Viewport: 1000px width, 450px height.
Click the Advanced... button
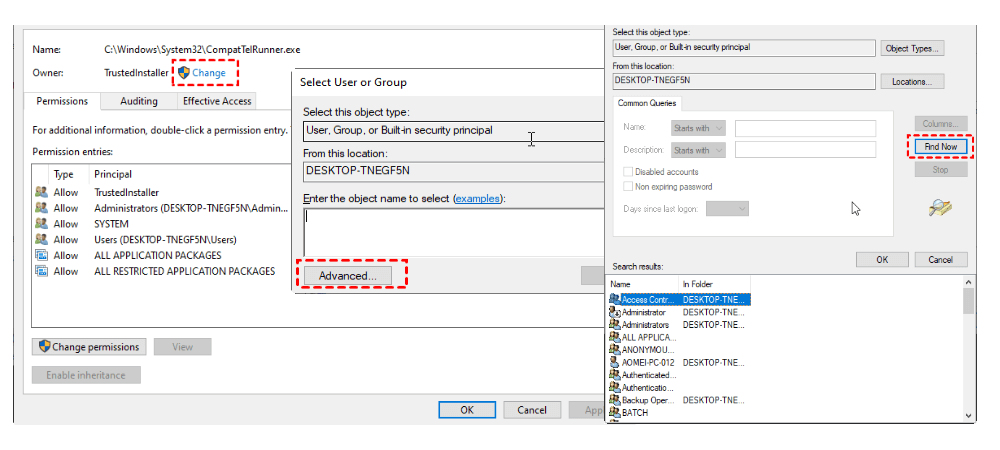pos(347,275)
